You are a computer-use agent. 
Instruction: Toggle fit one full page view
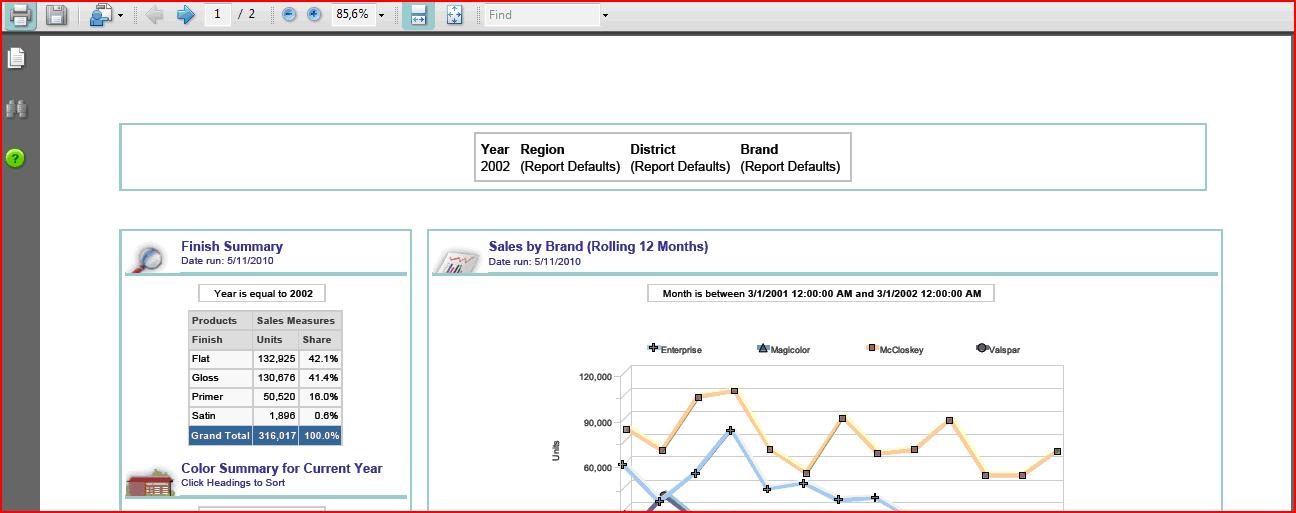454,15
